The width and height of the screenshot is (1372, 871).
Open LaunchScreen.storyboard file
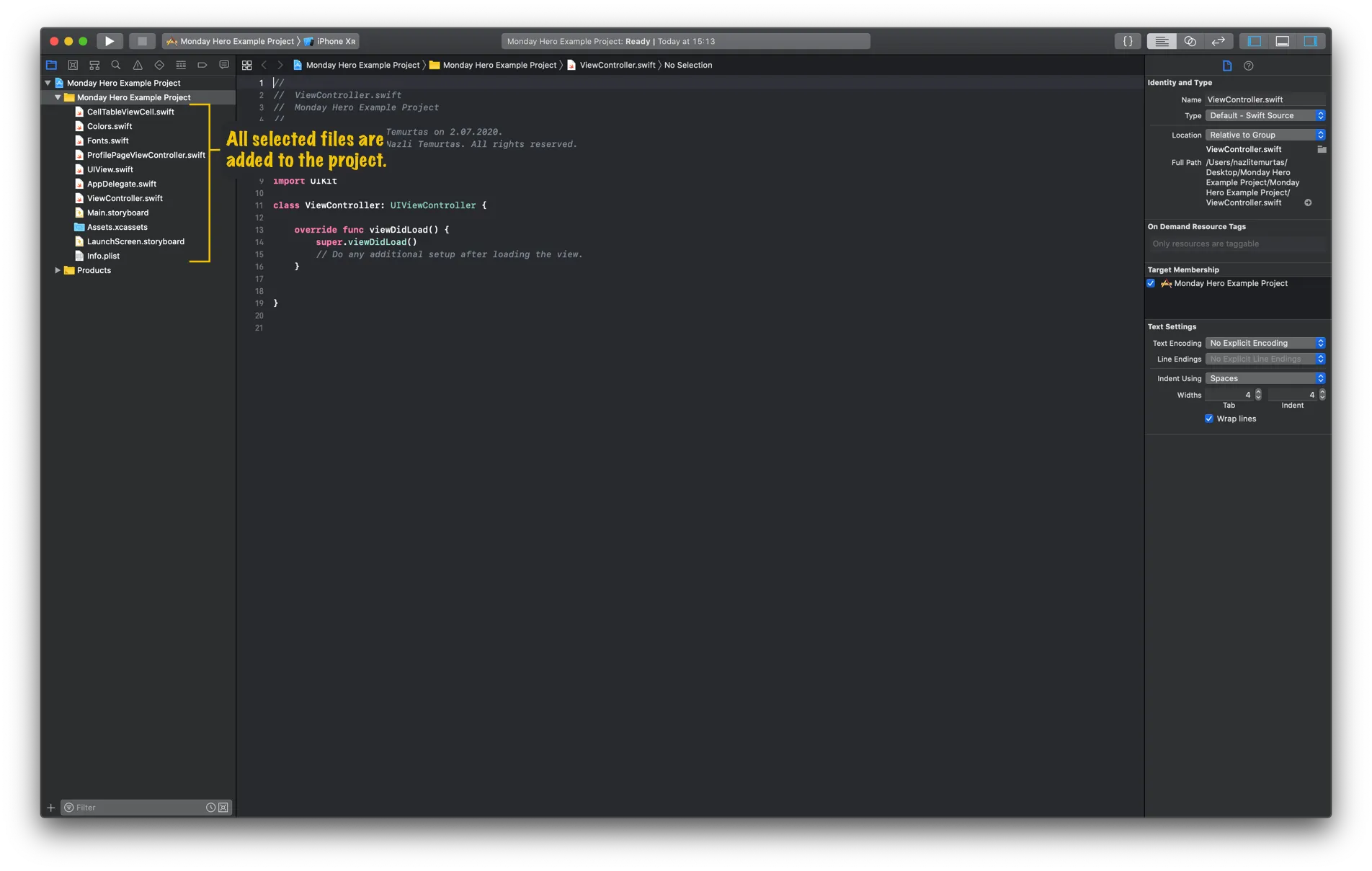tap(135, 241)
